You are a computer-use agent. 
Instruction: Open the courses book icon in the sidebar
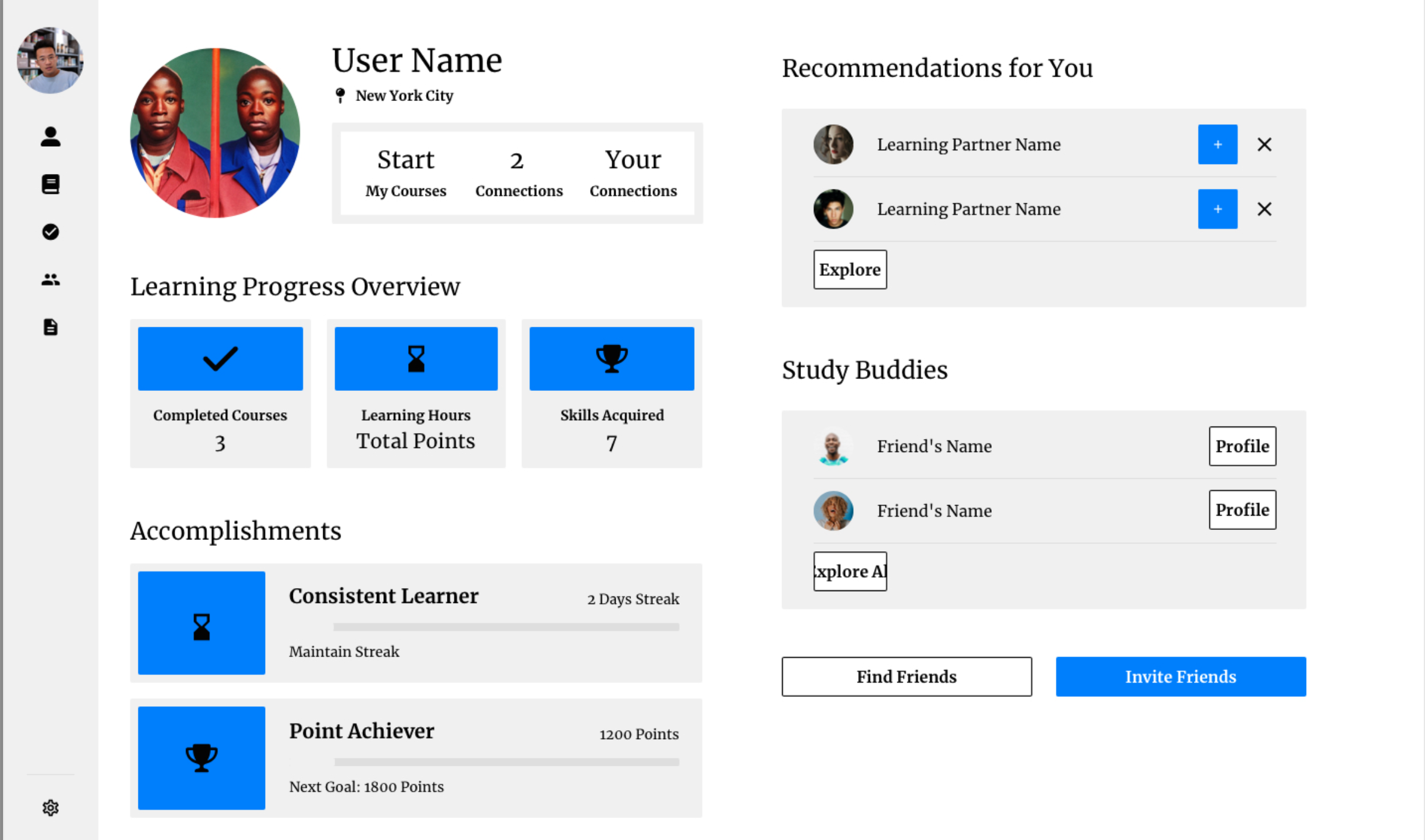click(51, 184)
